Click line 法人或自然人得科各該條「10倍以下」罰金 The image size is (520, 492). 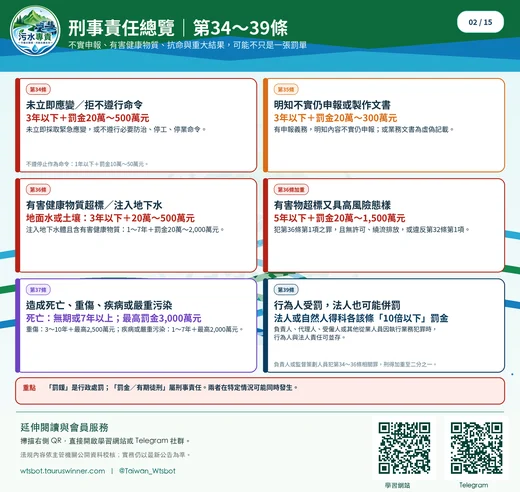[x=361, y=318]
